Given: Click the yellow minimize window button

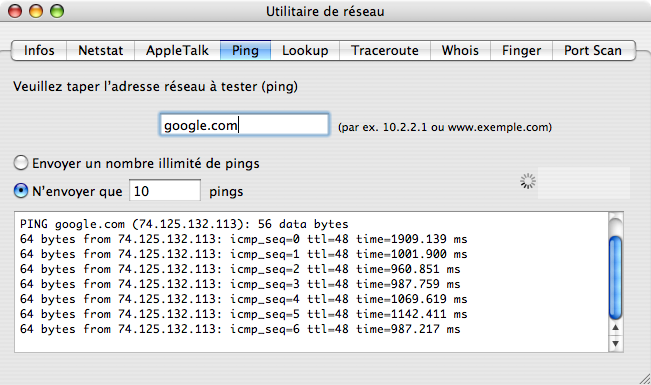Looking at the screenshot, I should 36,11.
